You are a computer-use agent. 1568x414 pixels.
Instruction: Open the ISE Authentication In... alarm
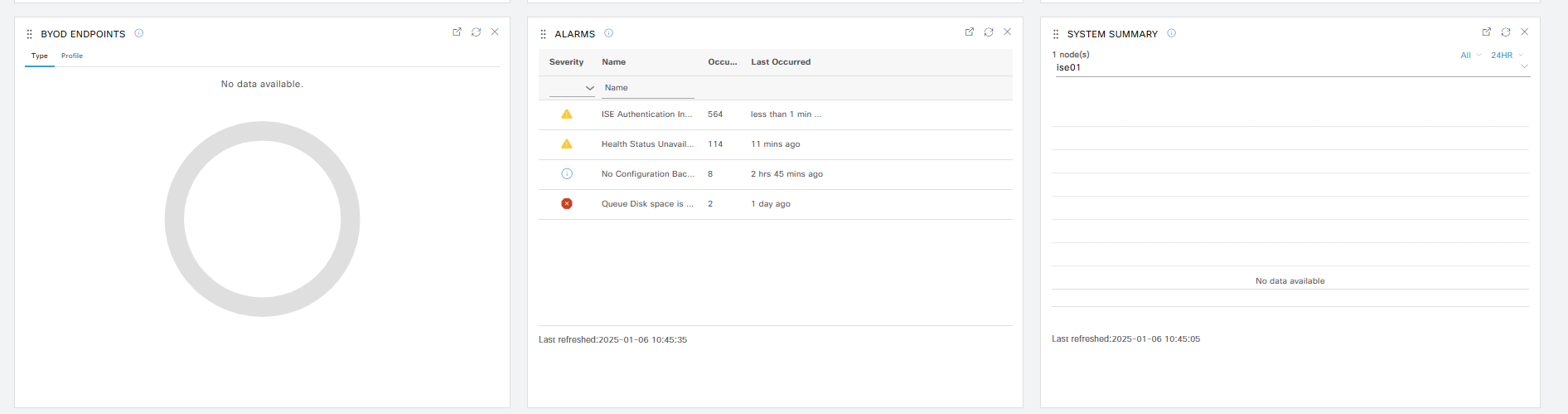pos(646,114)
